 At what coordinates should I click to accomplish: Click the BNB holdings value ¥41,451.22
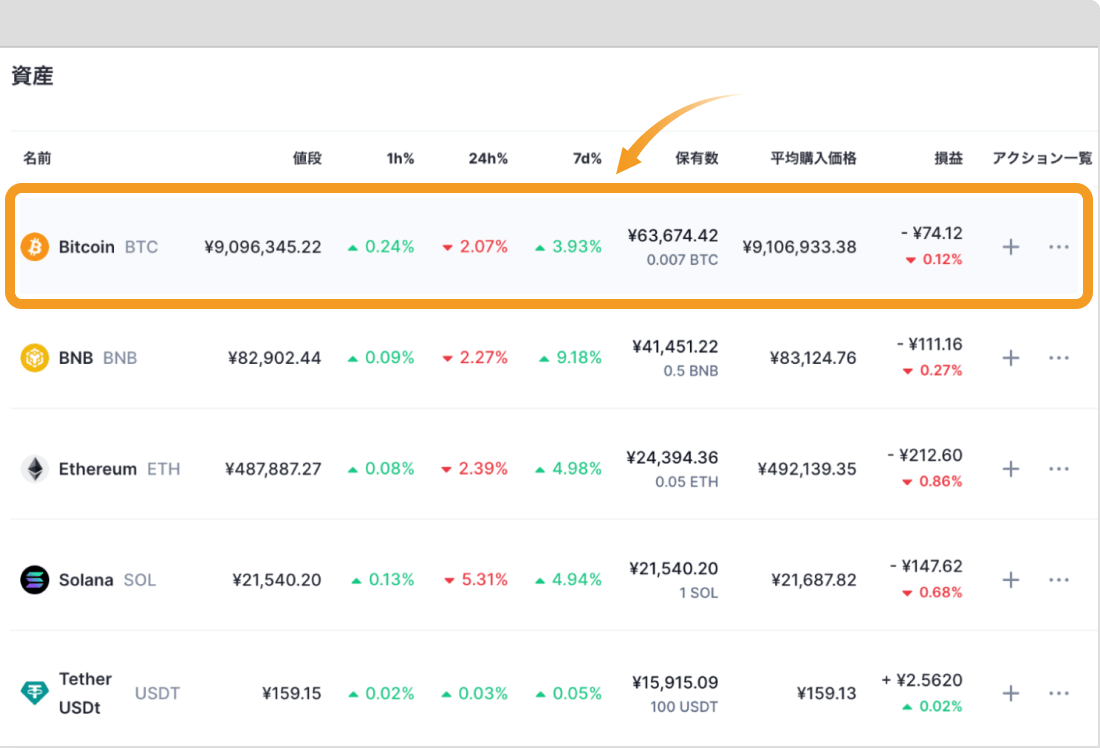click(675, 347)
